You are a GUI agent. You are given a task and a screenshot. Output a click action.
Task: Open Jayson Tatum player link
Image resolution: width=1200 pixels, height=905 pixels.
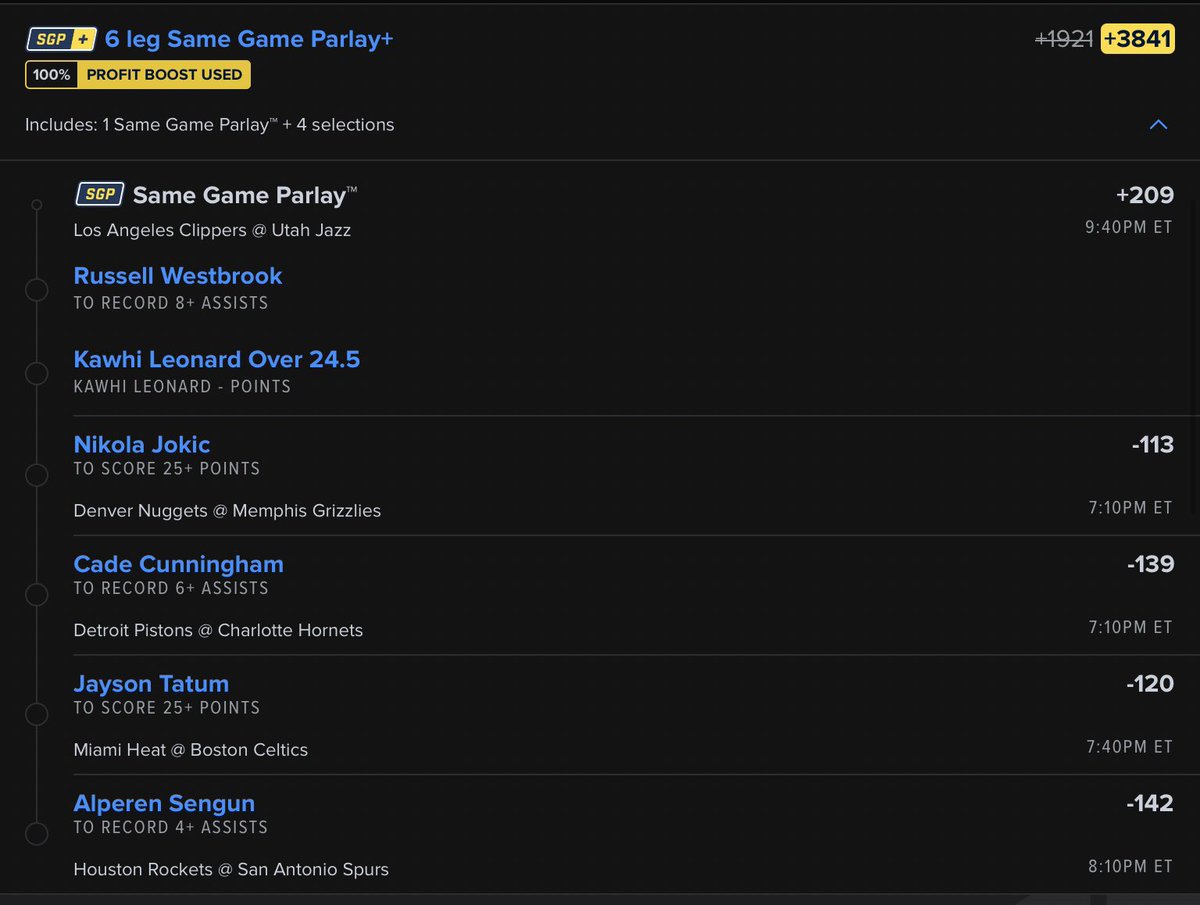point(152,684)
